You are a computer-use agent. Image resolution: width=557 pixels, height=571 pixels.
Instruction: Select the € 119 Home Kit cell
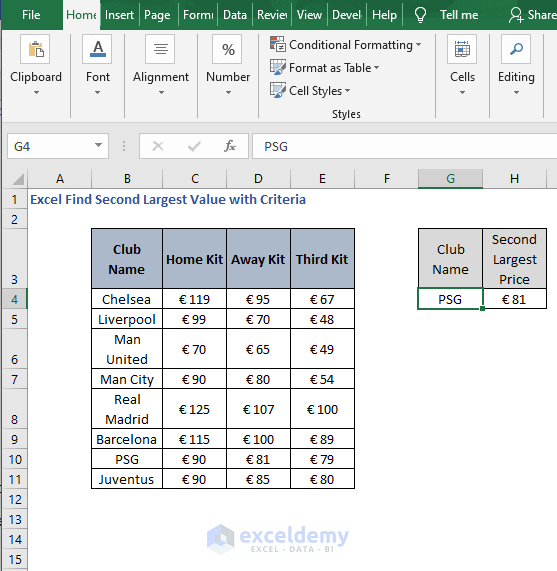[x=194, y=299]
